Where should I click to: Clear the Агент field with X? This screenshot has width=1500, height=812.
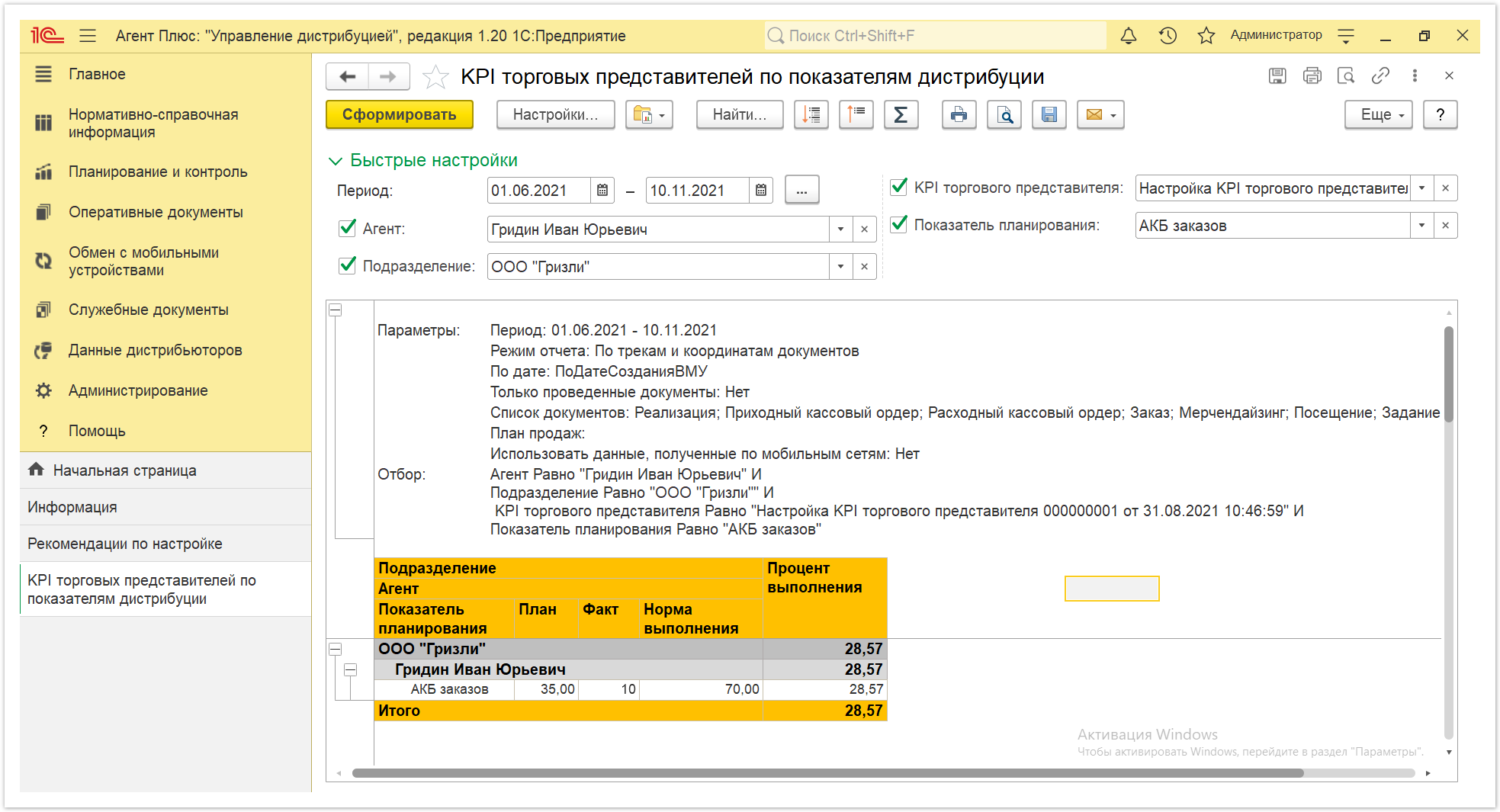(864, 229)
